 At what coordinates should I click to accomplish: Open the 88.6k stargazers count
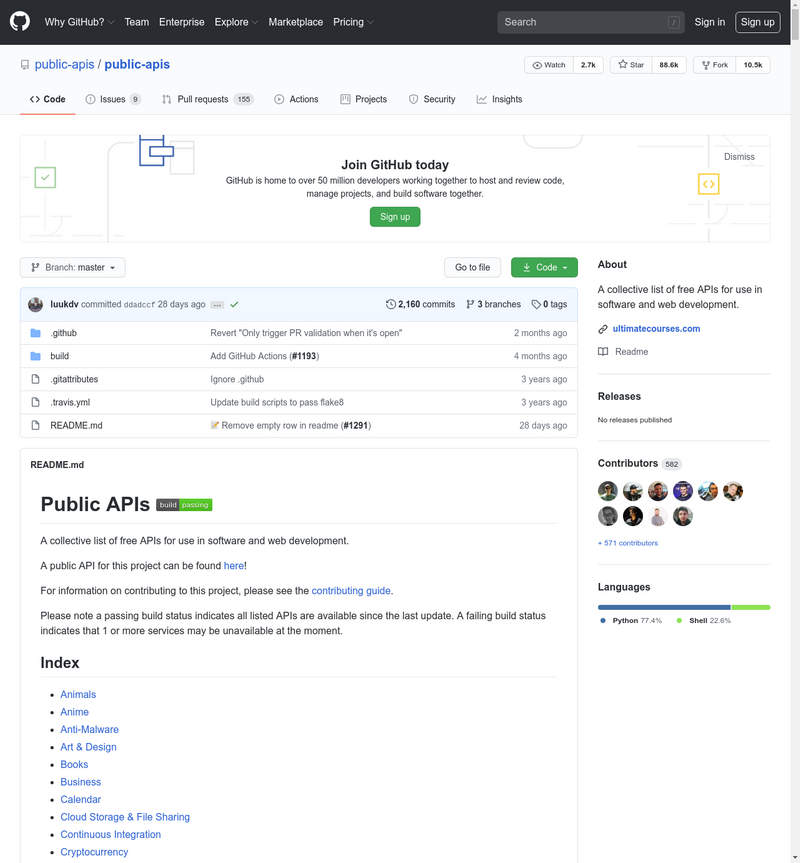tap(669, 65)
